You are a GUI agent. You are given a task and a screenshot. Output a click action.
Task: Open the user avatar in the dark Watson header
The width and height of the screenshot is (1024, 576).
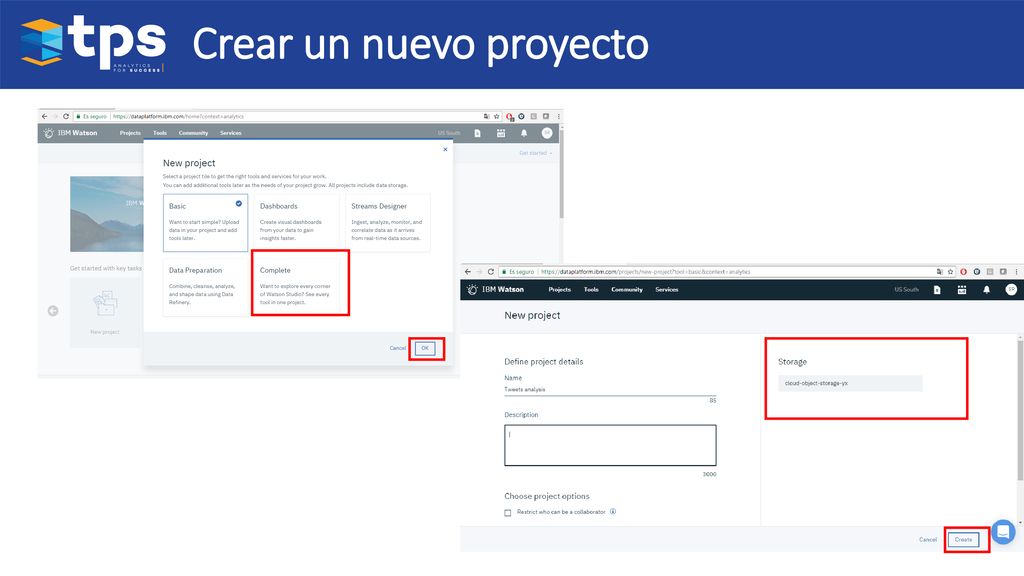pyautogui.click(x=1011, y=289)
